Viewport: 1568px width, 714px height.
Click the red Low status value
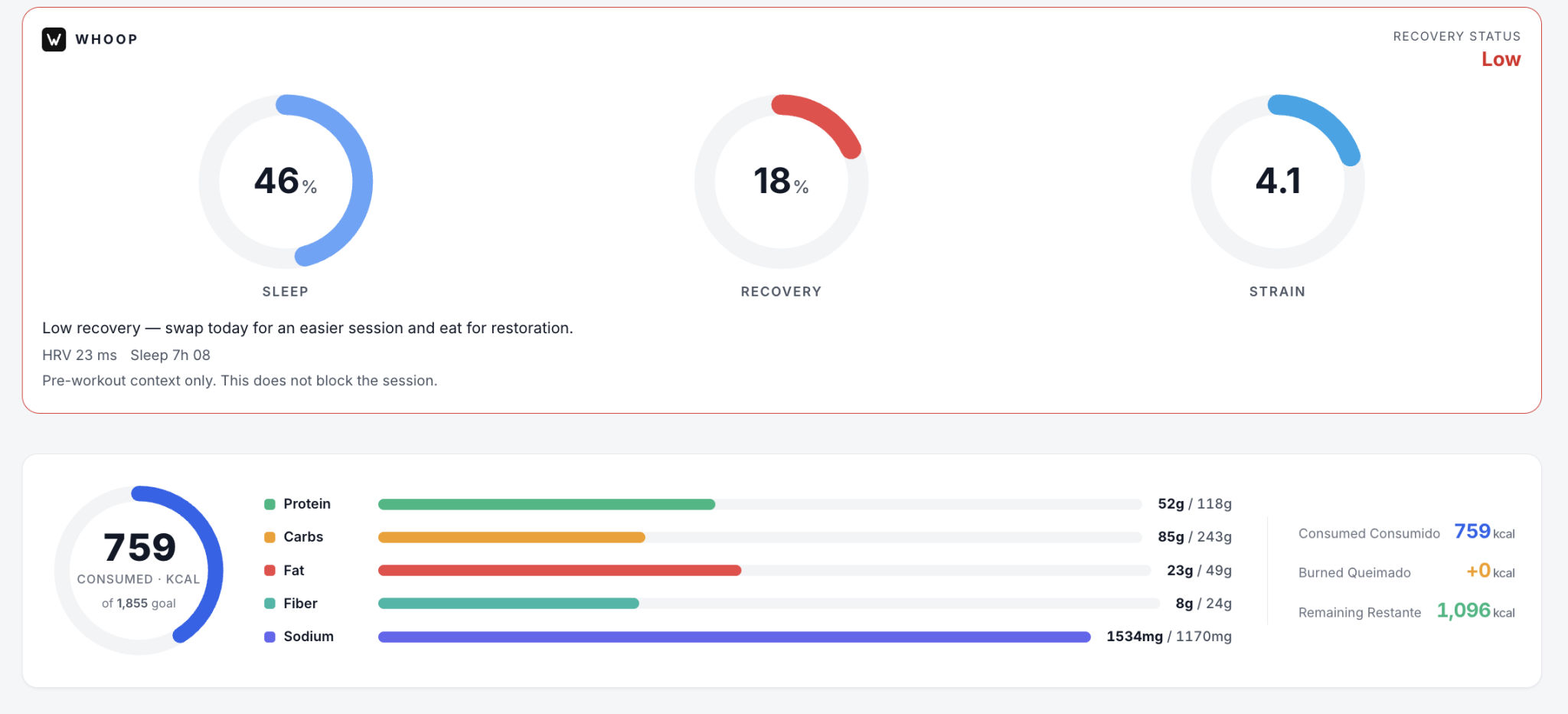tap(1501, 59)
